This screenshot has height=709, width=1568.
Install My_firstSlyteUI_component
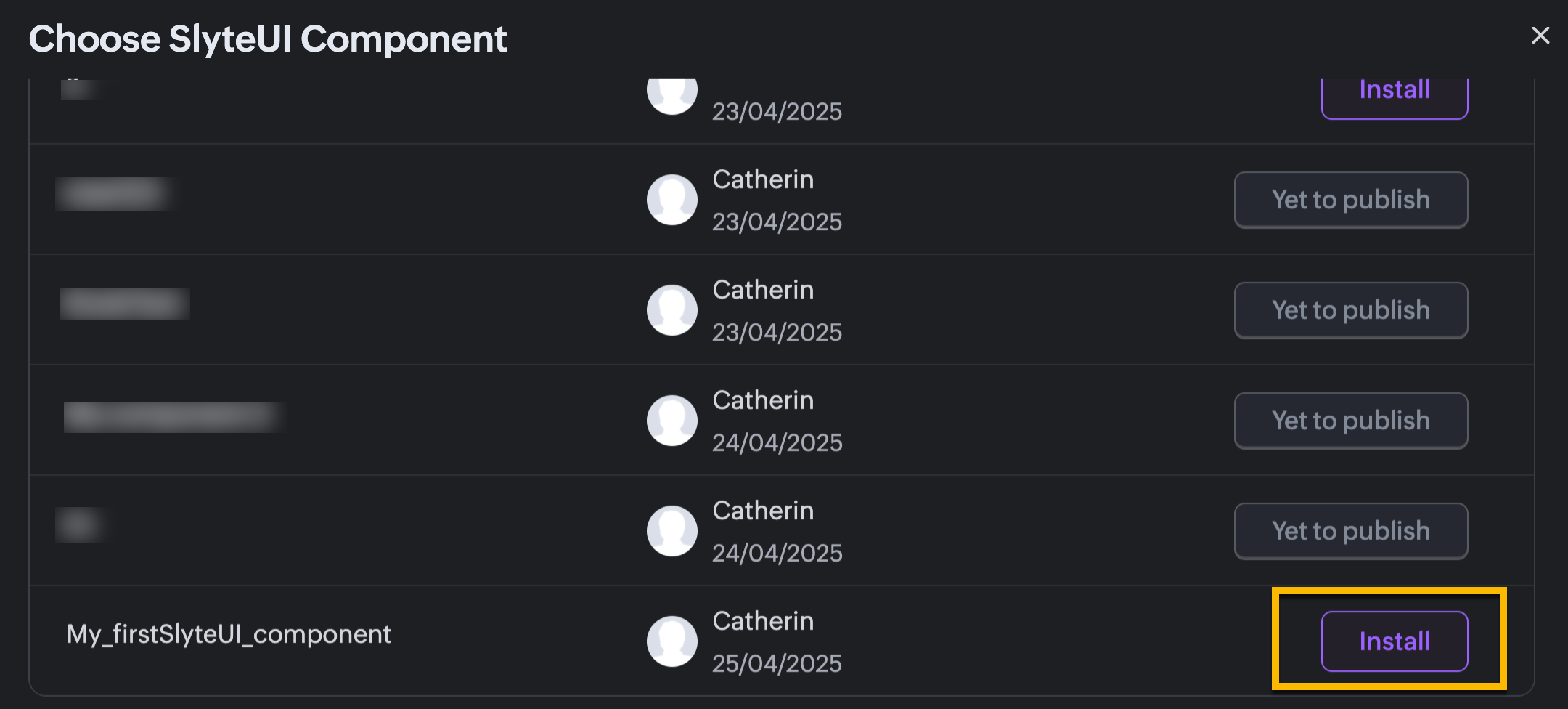tap(1394, 641)
